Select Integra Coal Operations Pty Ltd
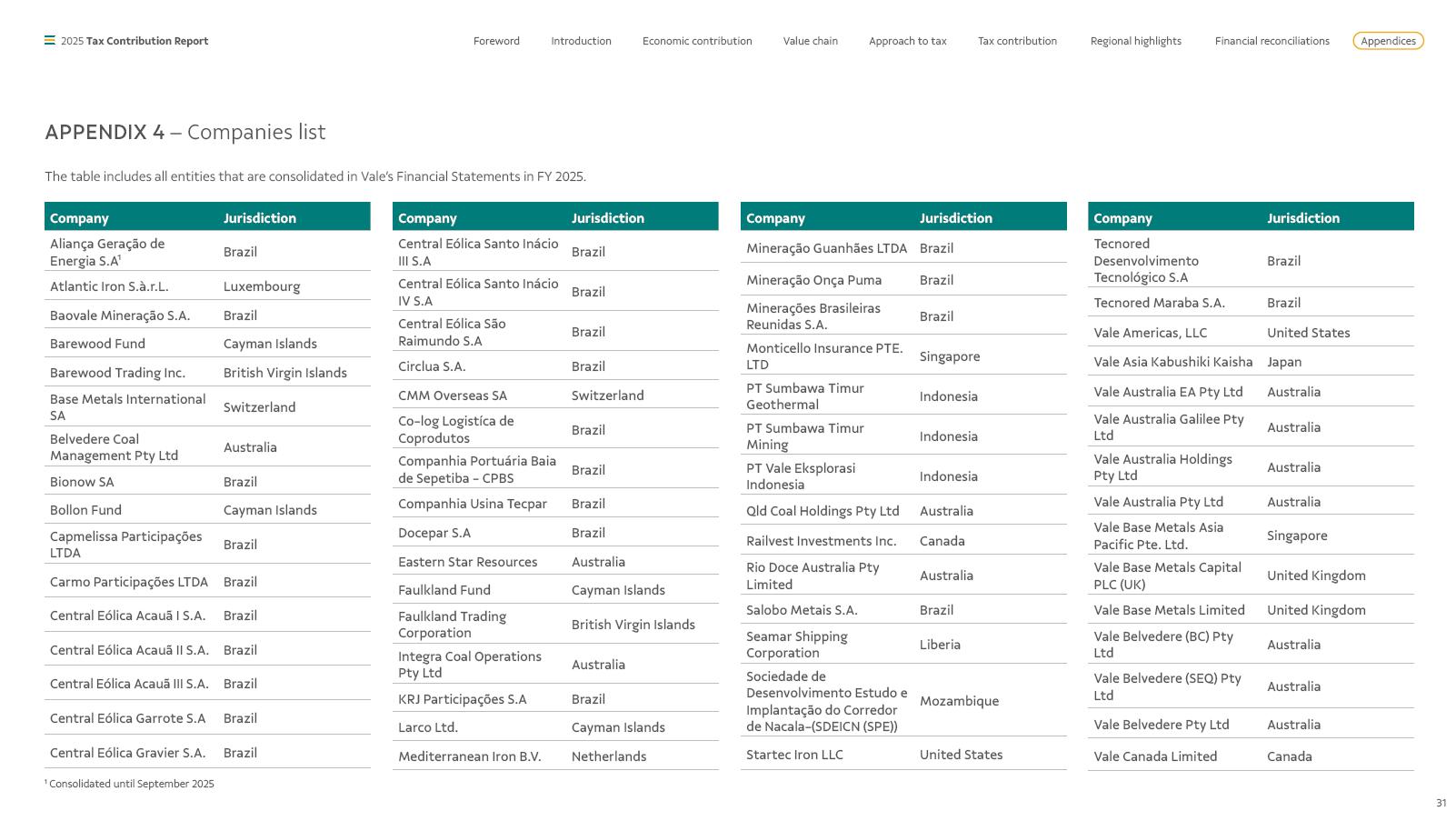This screenshot has height=821, width=1456. coord(470,665)
